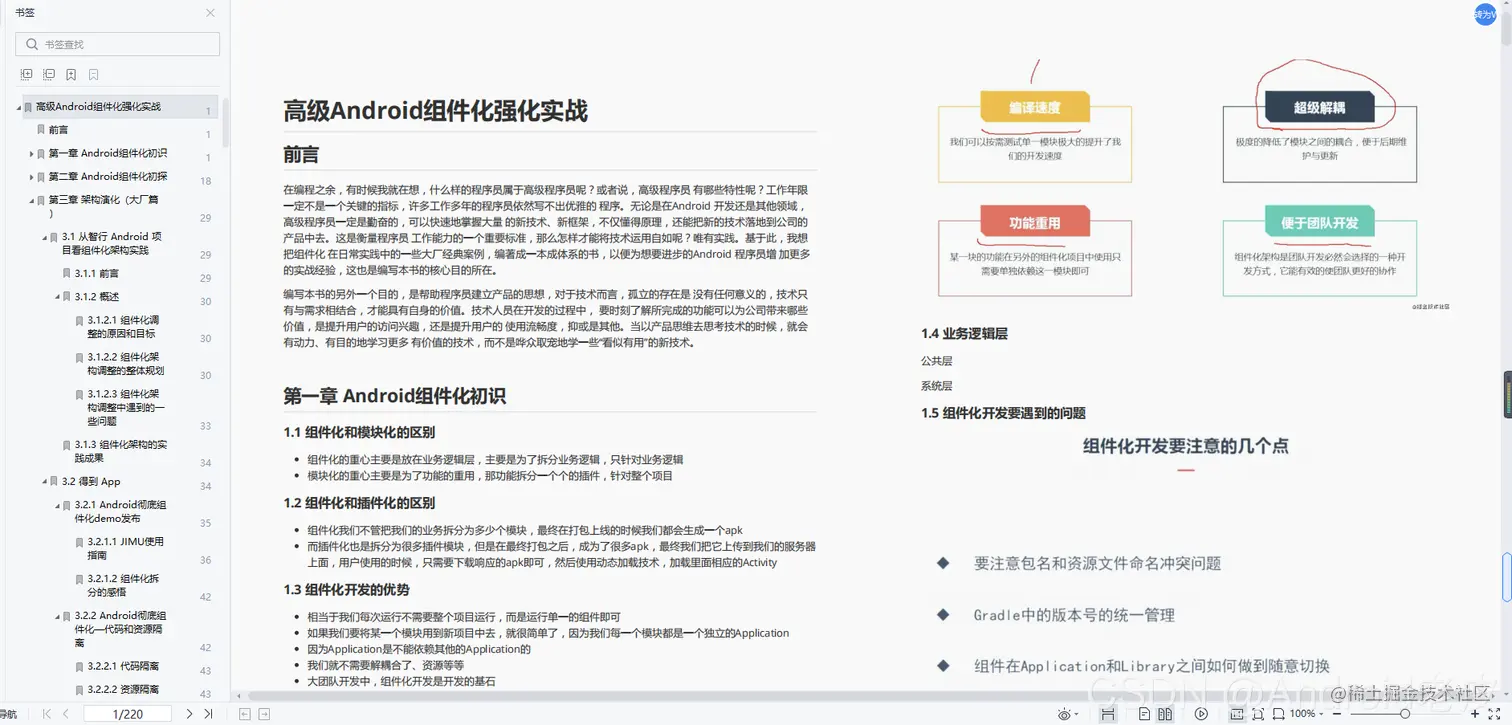Viewport: 1512px width, 725px height.
Task: Start slideshow reading mode
Action: tap(1201, 713)
